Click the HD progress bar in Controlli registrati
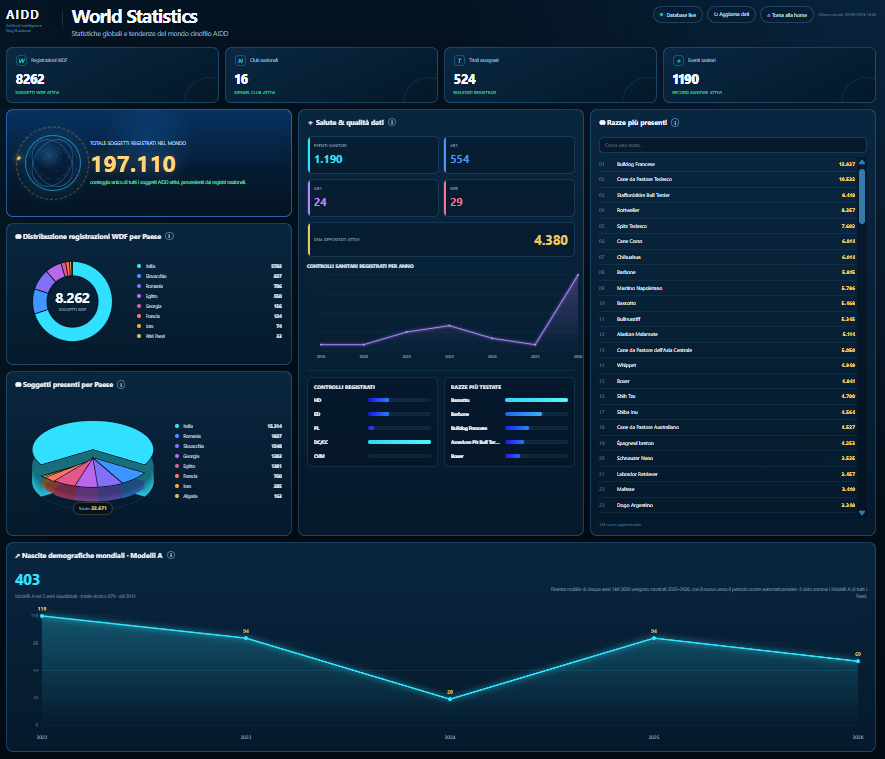 (399, 400)
